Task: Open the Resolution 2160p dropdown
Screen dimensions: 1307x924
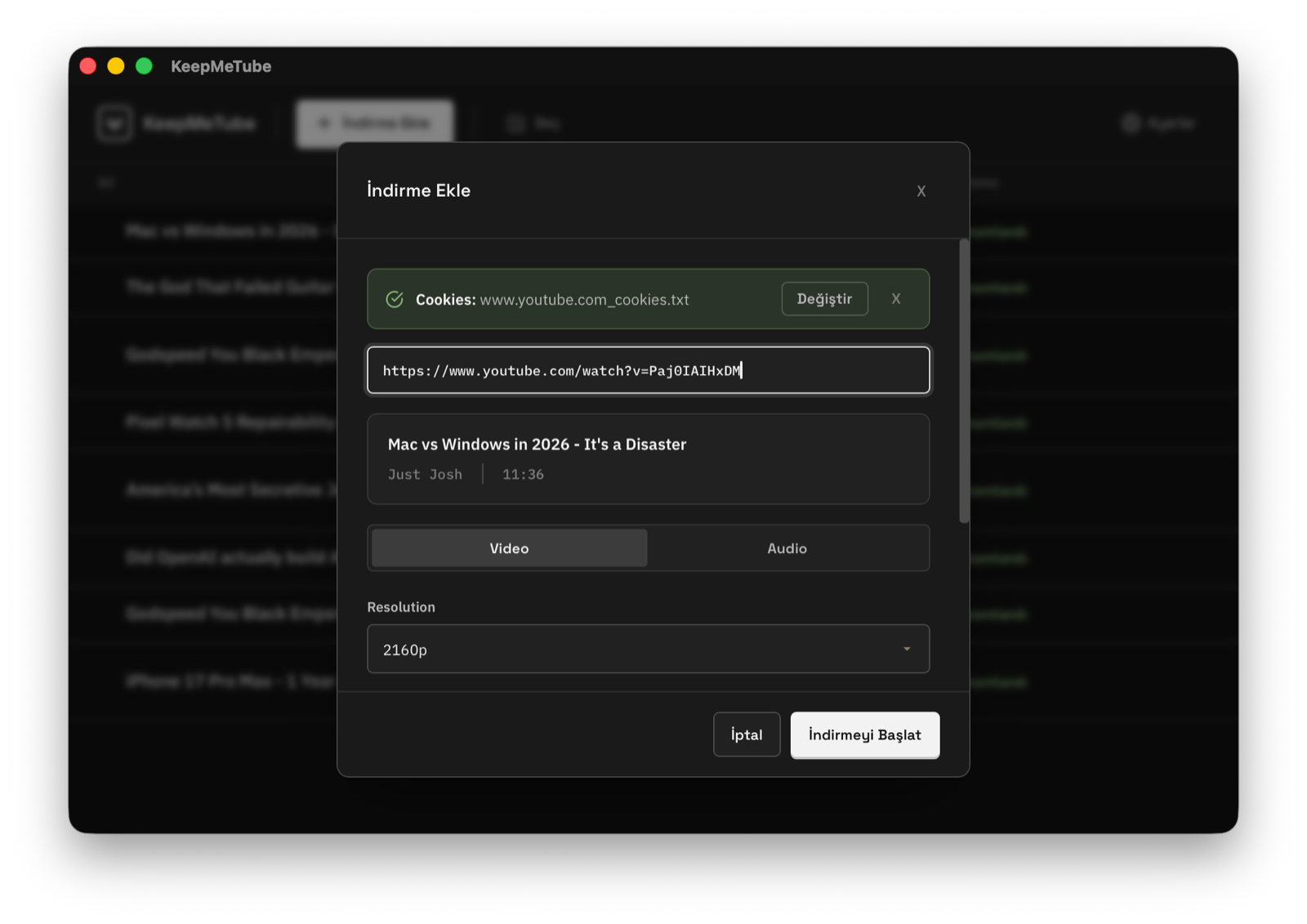Action: pyautogui.click(x=648, y=649)
